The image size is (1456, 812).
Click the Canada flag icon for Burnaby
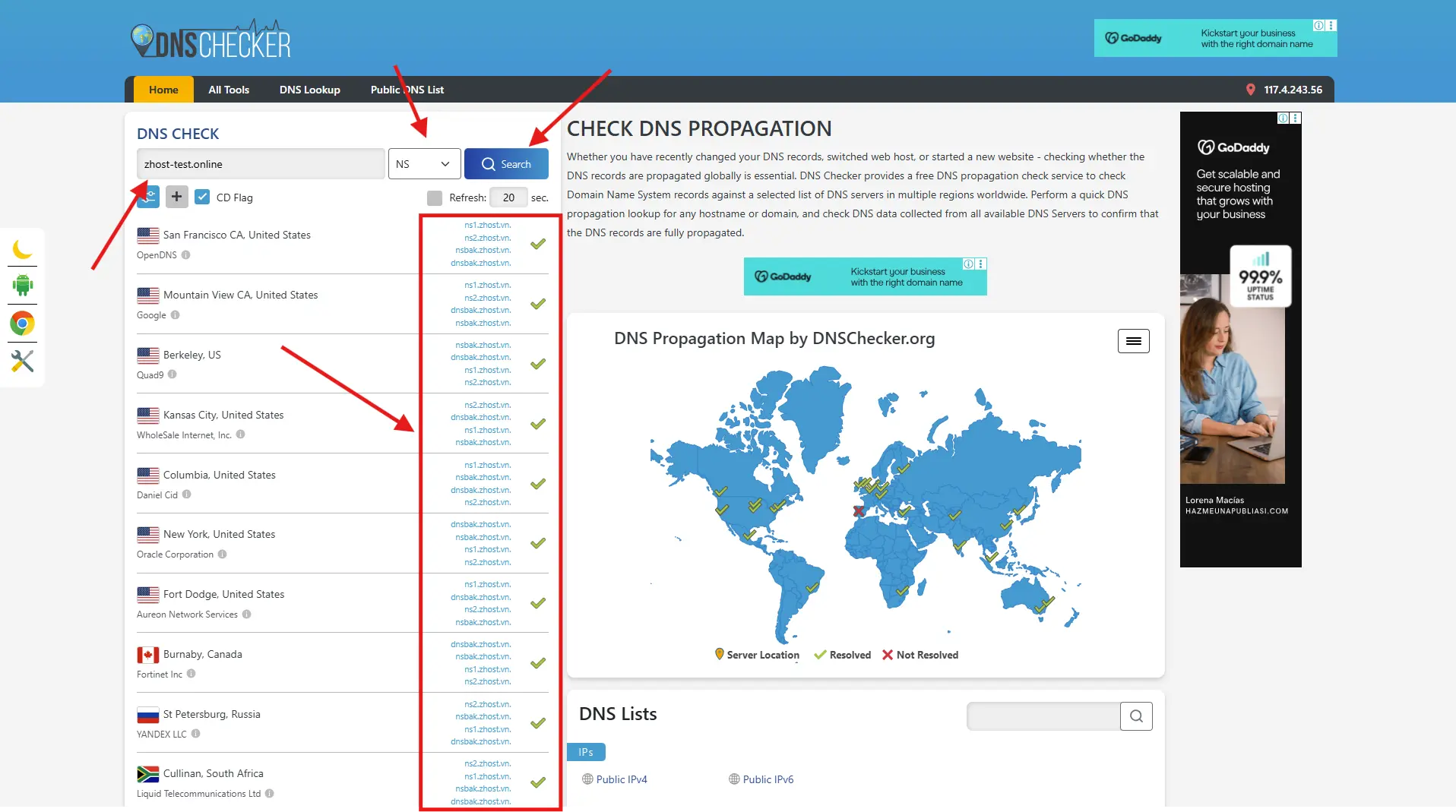point(148,655)
